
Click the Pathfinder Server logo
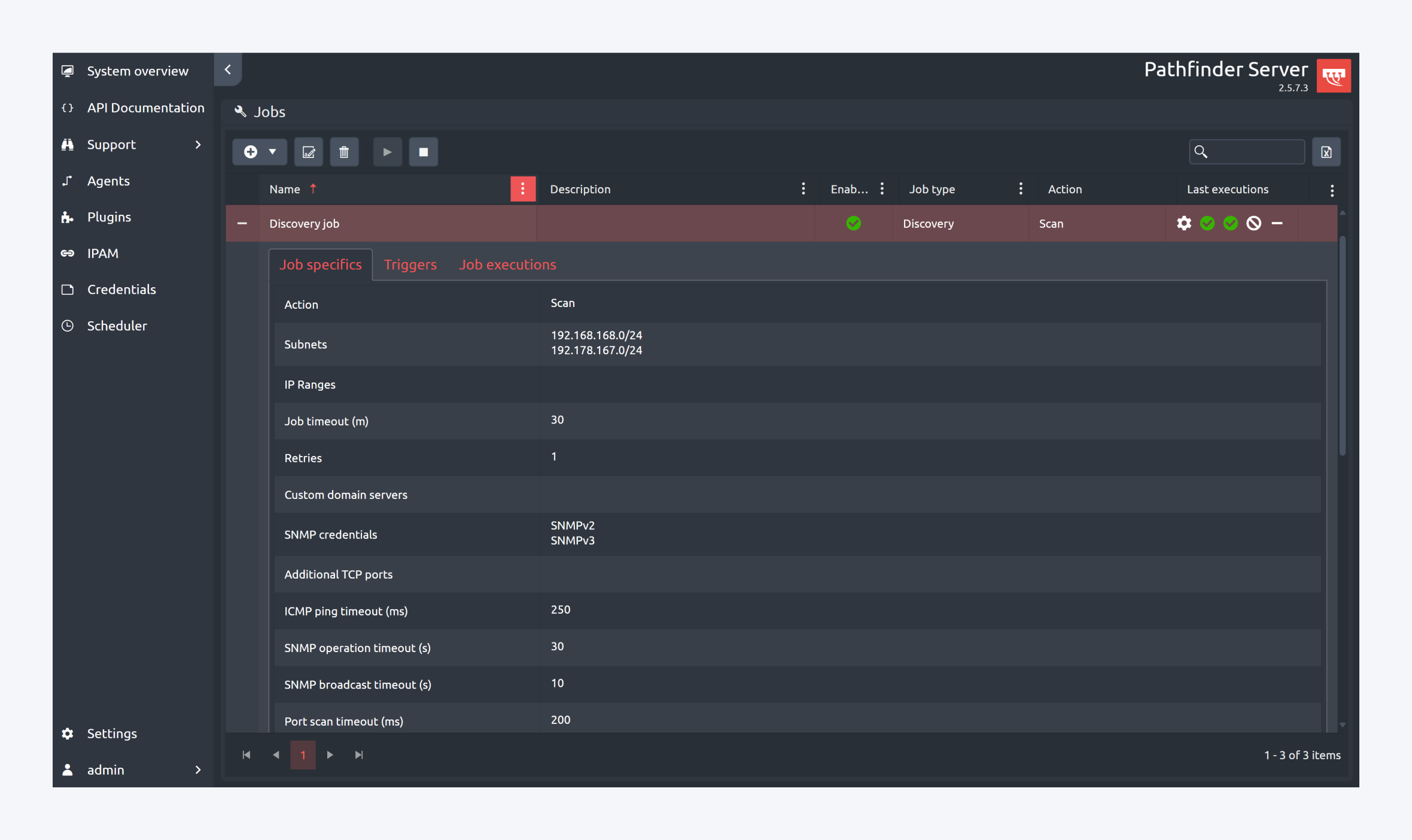[1334, 76]
